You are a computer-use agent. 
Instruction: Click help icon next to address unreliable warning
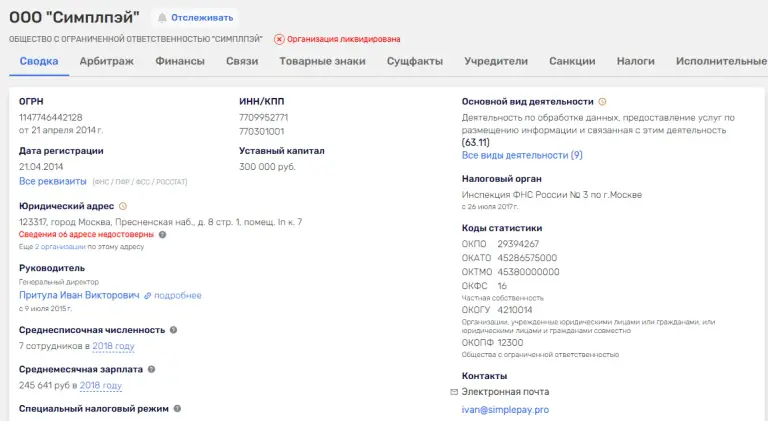[163, 234]
